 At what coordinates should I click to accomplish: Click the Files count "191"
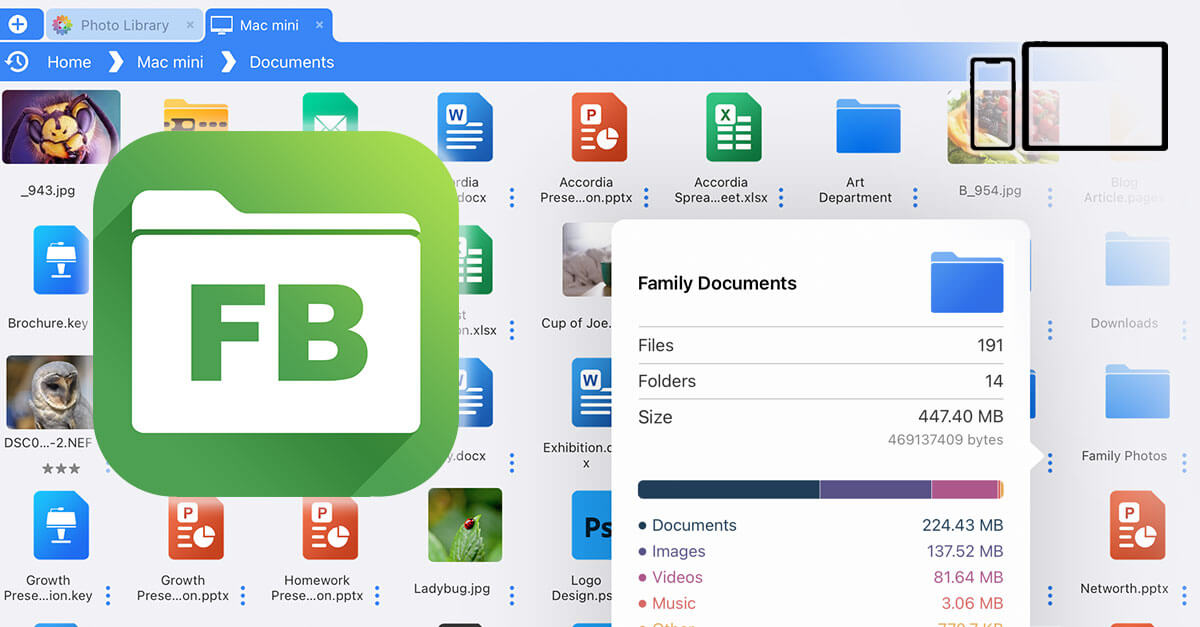990,345
